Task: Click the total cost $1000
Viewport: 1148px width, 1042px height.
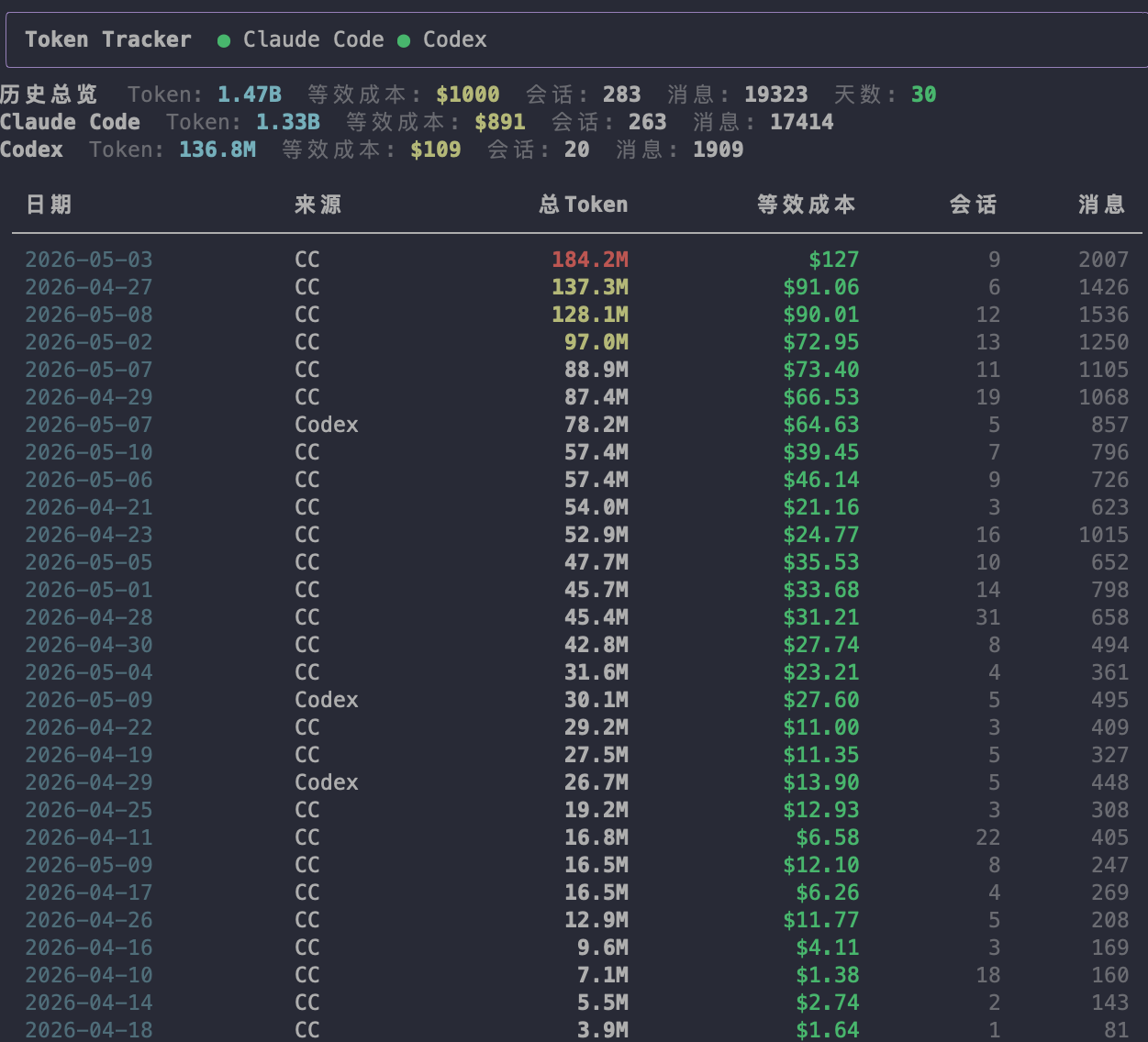Action: point(468,94)
